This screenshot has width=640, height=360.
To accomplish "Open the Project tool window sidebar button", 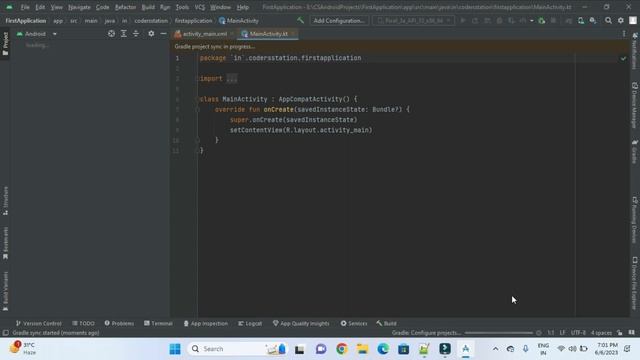I will 5,44.
